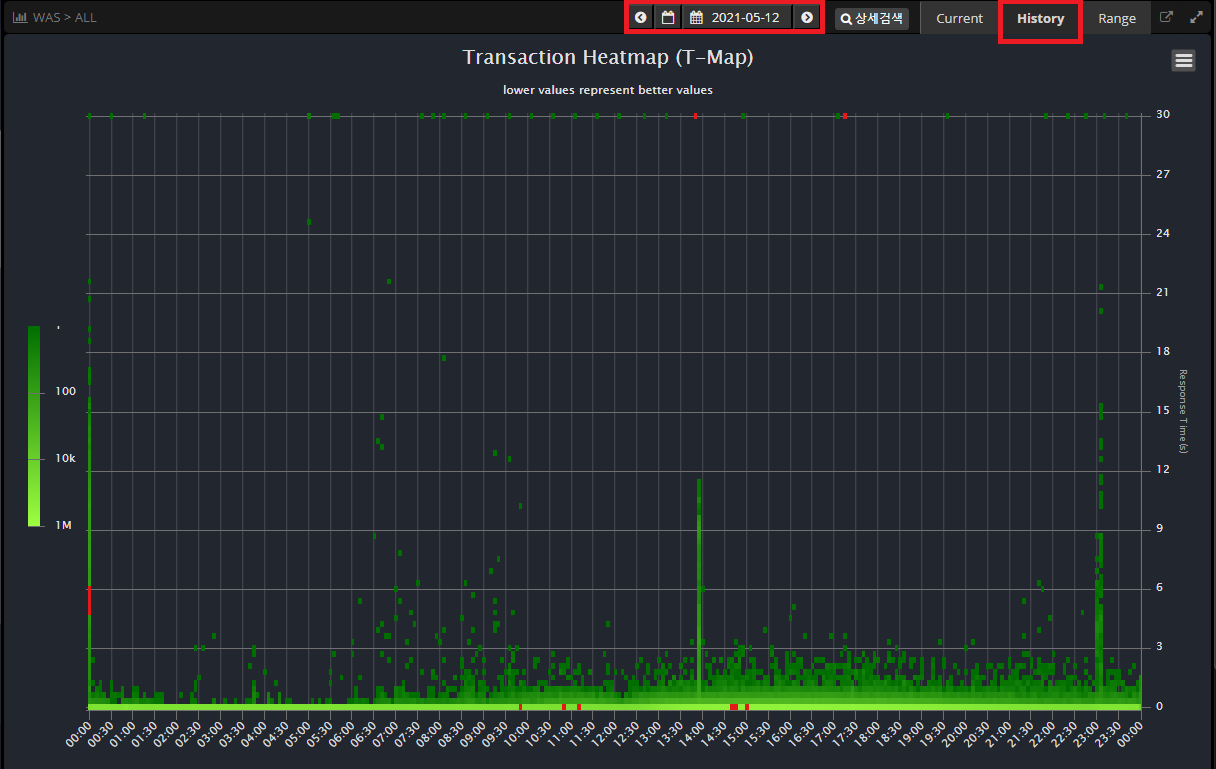Click the 상세검색 detailed search button

click(x=872, y=18)
